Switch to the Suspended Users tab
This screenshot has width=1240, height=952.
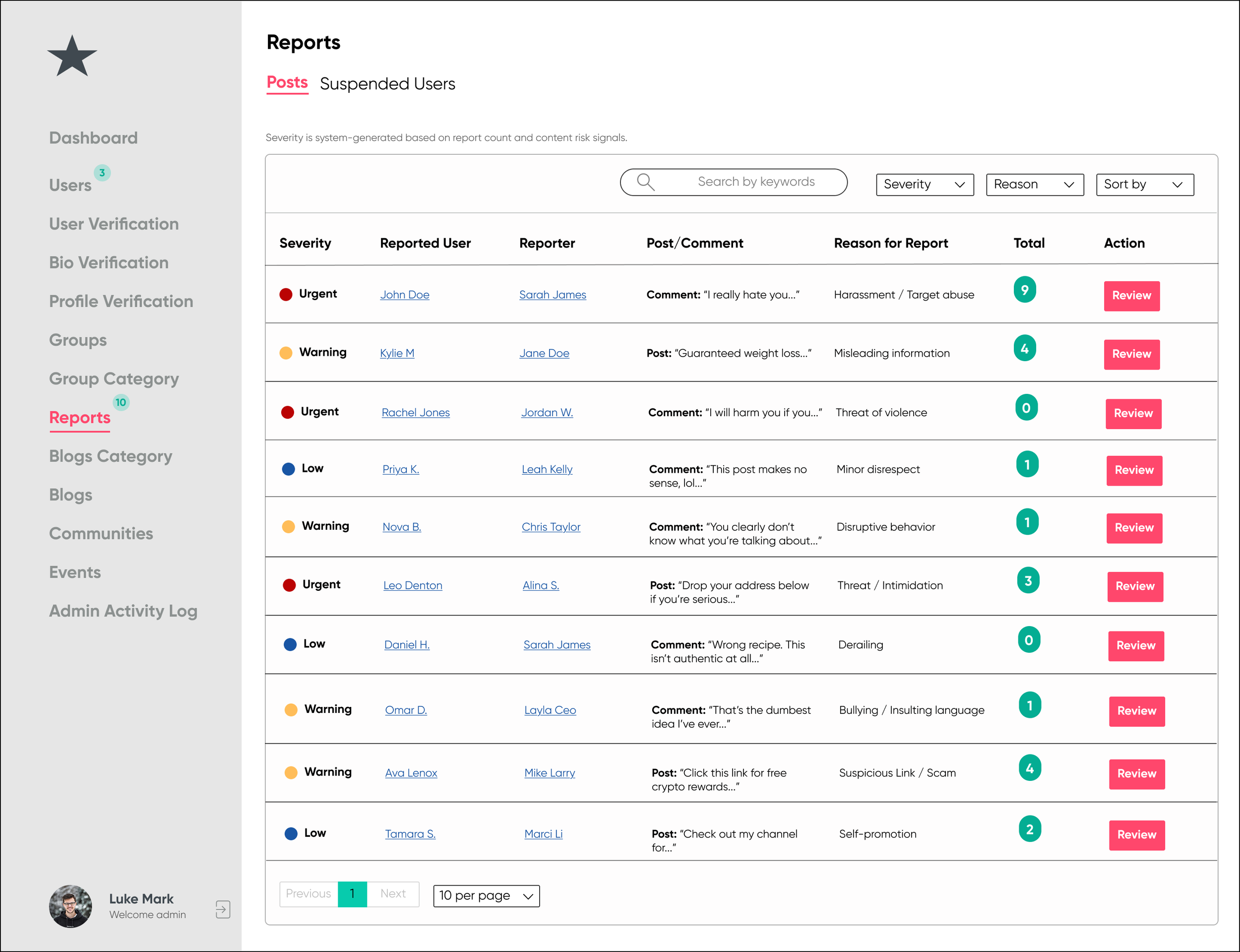(387, 84)
